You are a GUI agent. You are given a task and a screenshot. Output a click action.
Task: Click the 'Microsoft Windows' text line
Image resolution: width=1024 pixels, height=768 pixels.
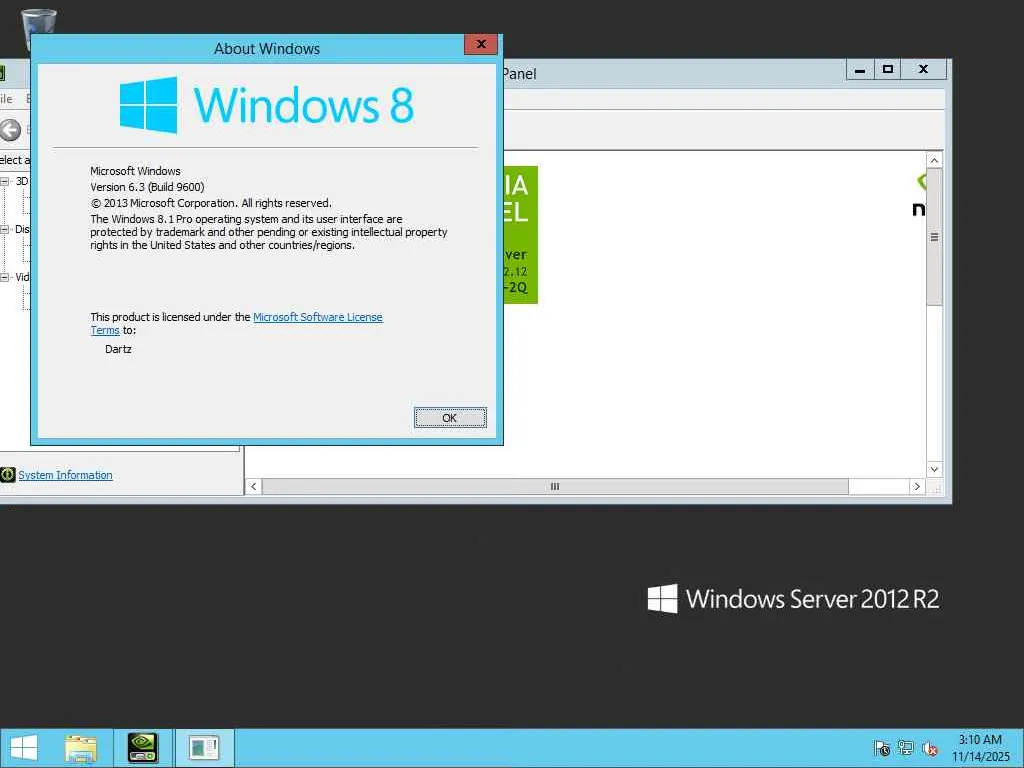135,171
